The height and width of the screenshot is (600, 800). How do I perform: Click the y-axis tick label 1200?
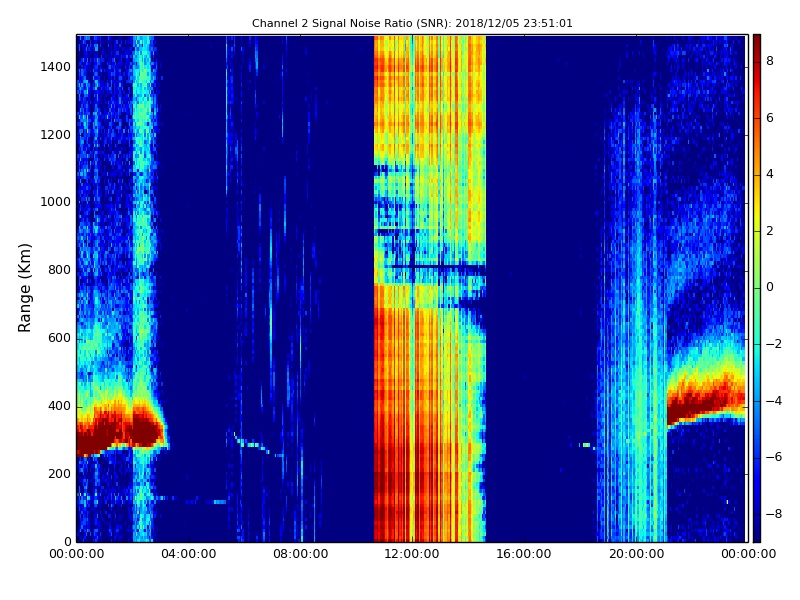coord(56,135)
